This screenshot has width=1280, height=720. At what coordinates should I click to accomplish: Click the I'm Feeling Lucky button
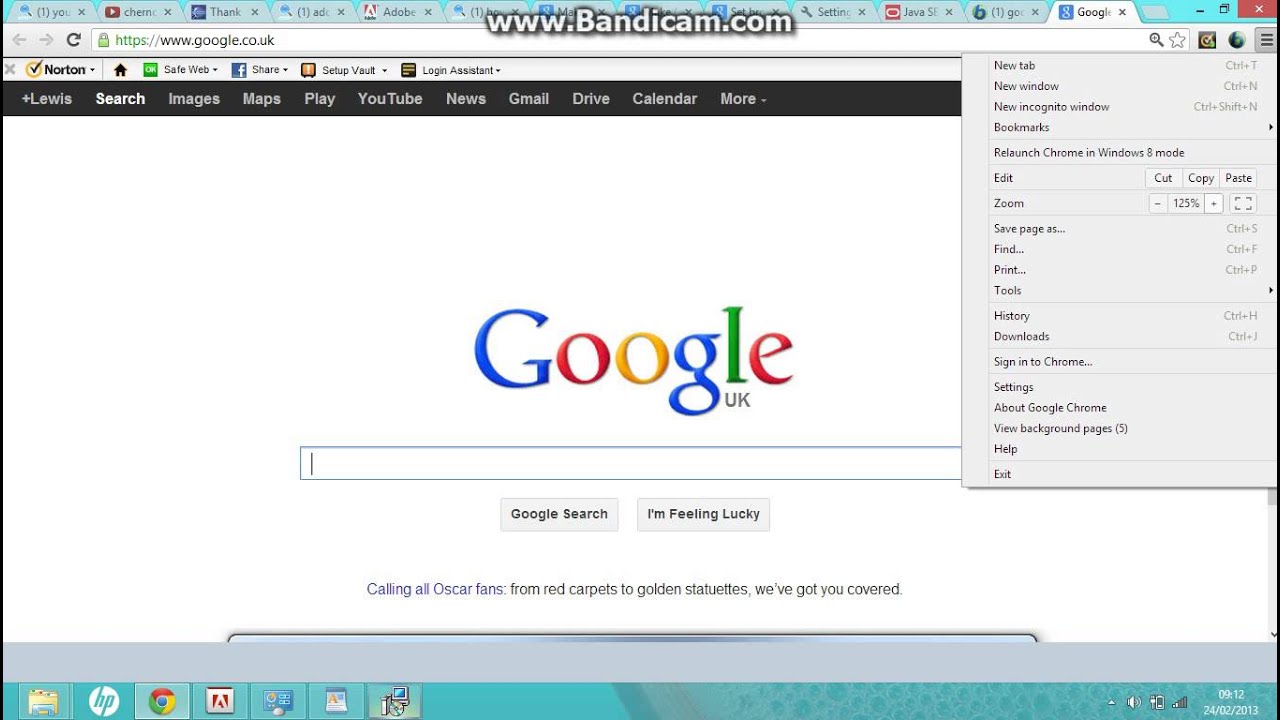(703, 514)
